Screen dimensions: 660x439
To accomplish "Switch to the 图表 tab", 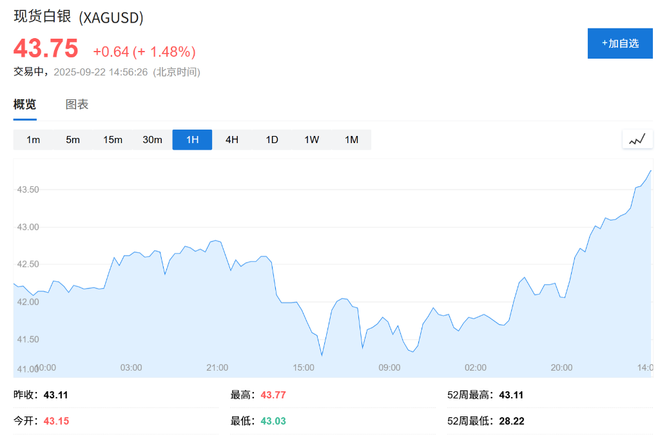I will point(77,105).
